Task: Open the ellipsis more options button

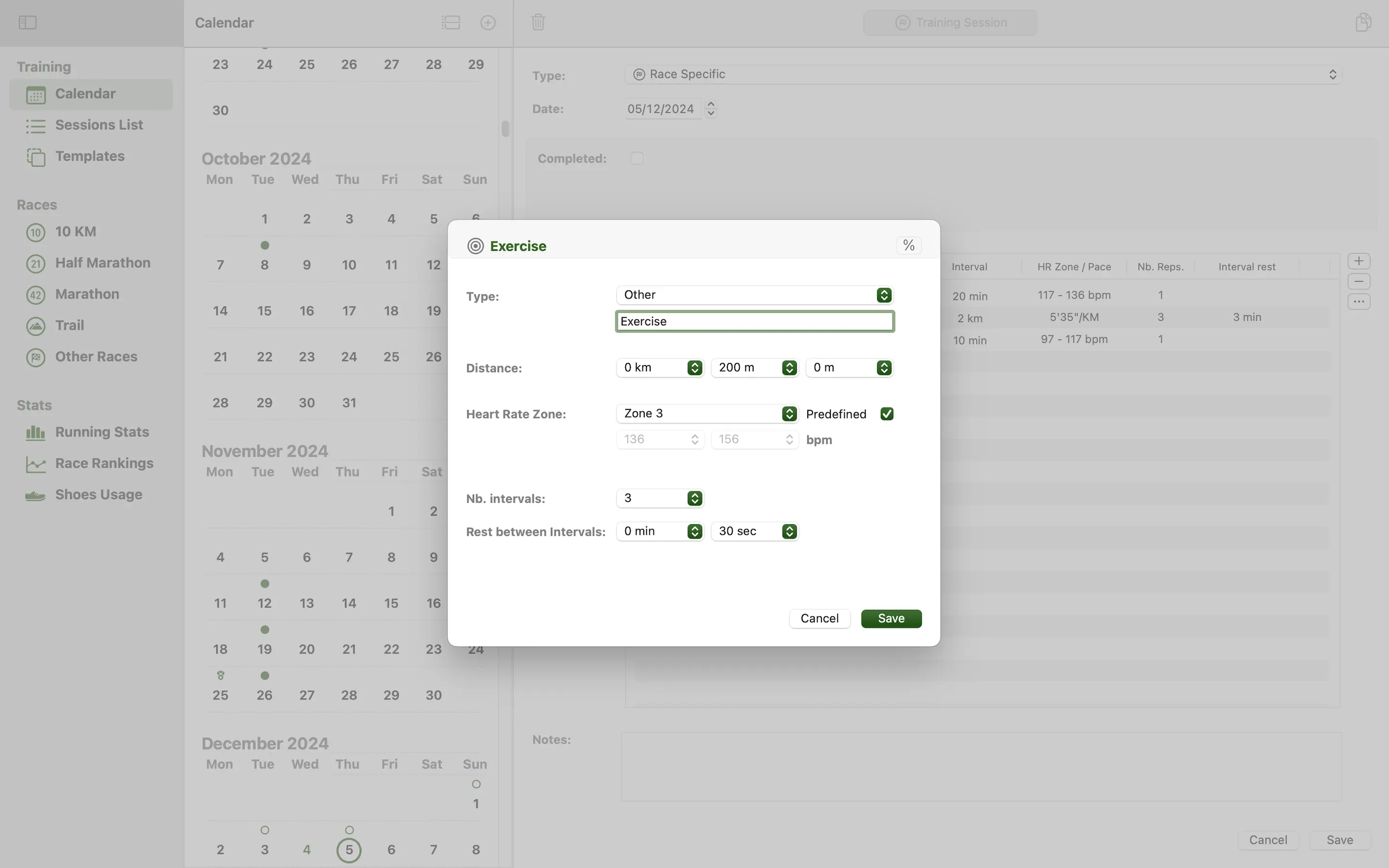Action: click(1358, 302)
